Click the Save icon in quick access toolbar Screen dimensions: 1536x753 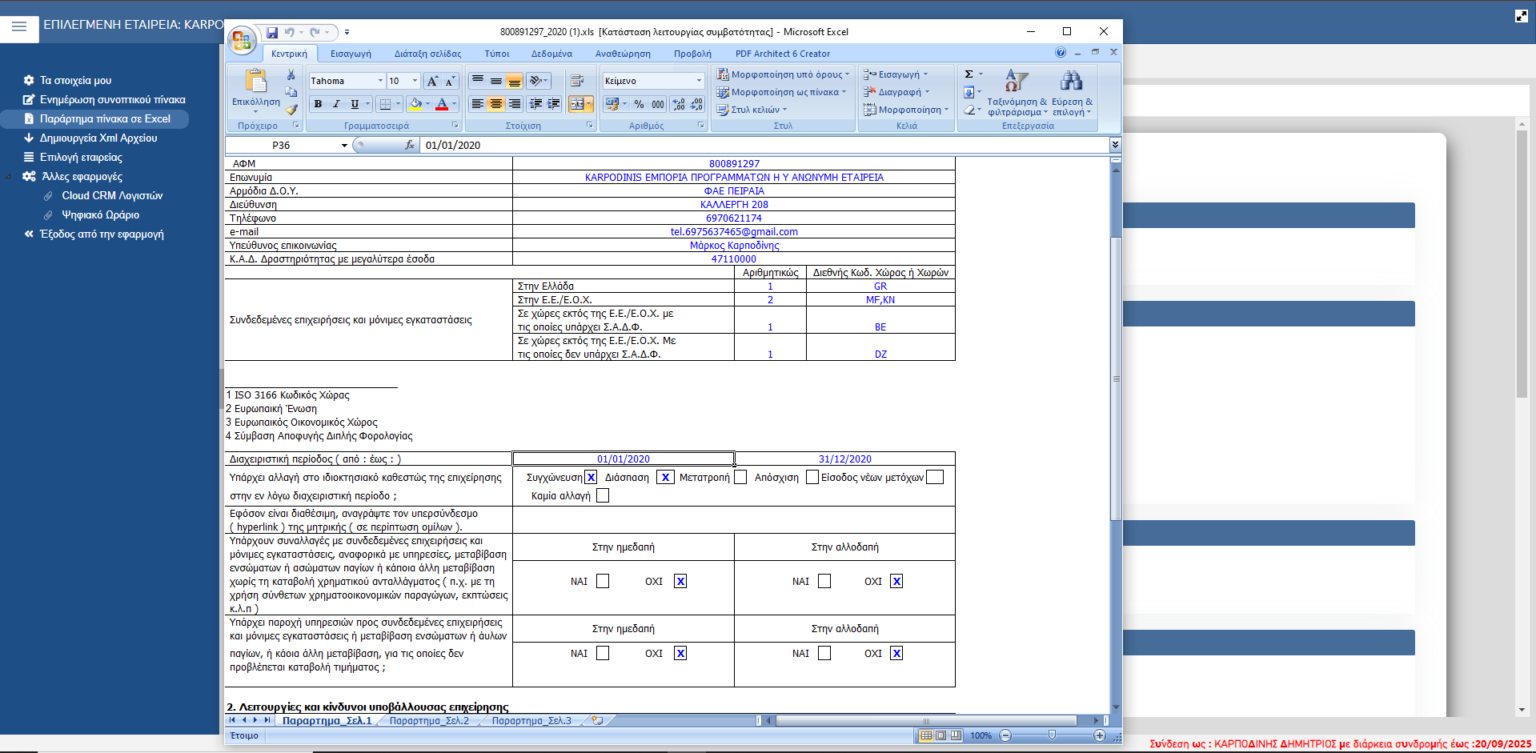272,33
